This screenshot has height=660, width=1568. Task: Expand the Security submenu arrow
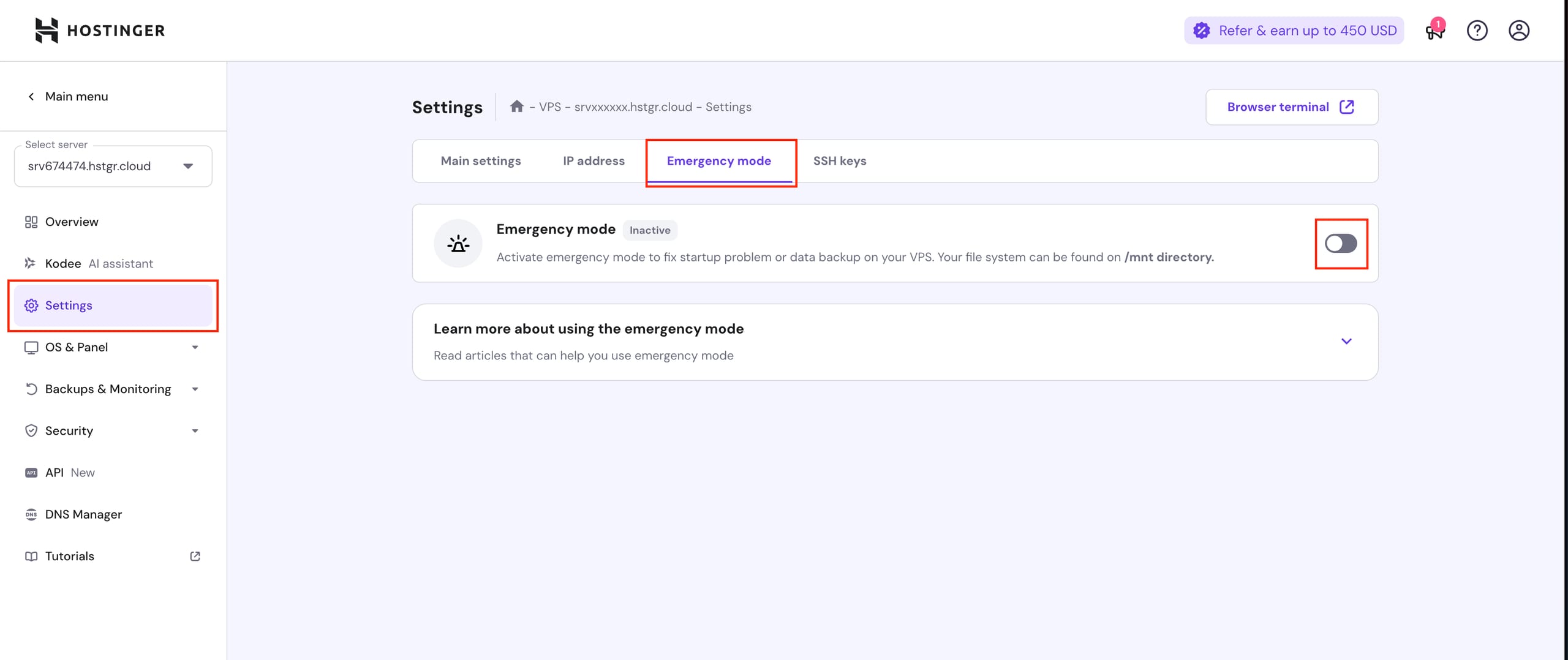(195, 431)
